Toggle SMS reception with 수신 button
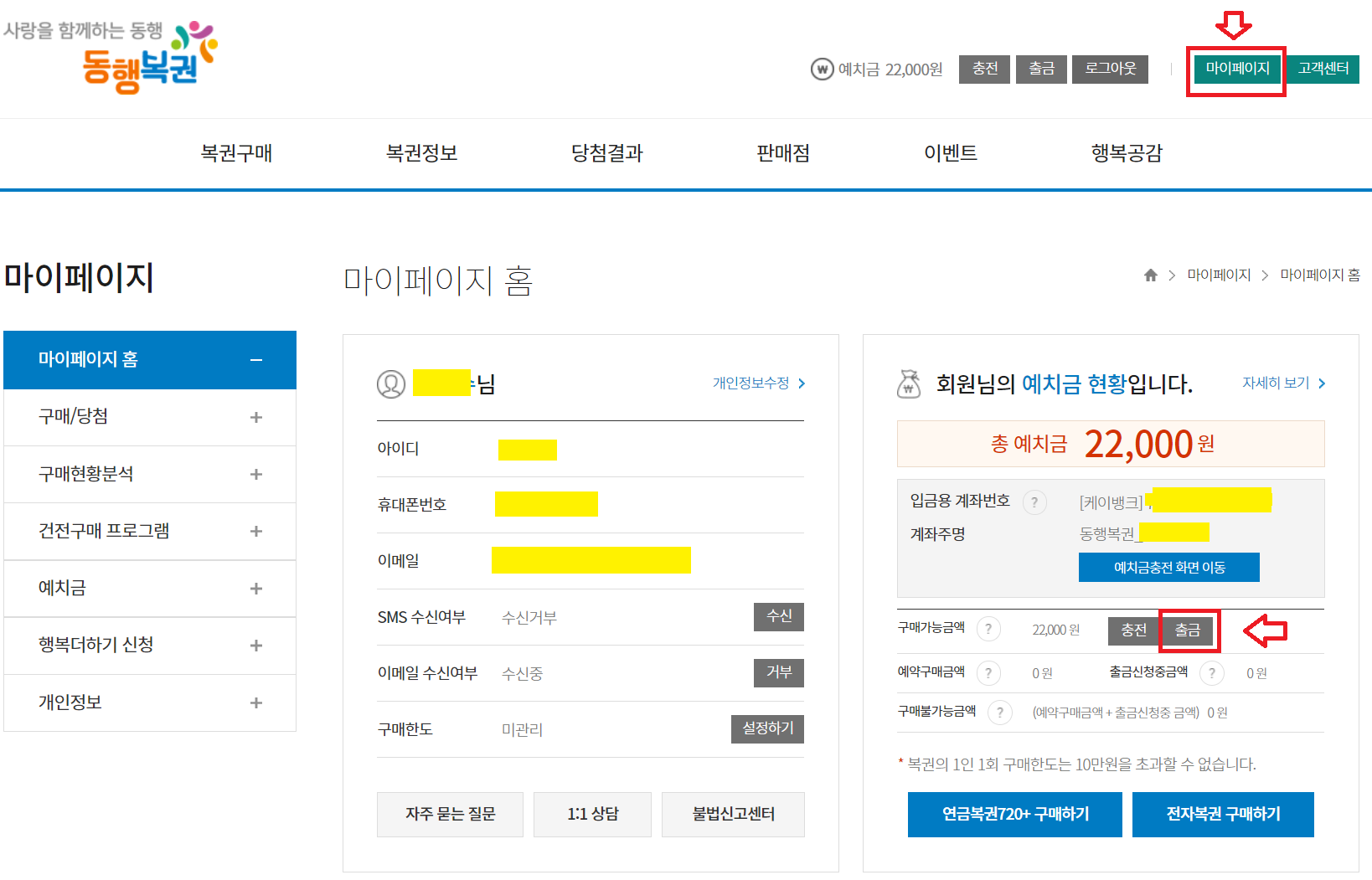Viewport: 1372px width, 880px height. tap(778, 617)
